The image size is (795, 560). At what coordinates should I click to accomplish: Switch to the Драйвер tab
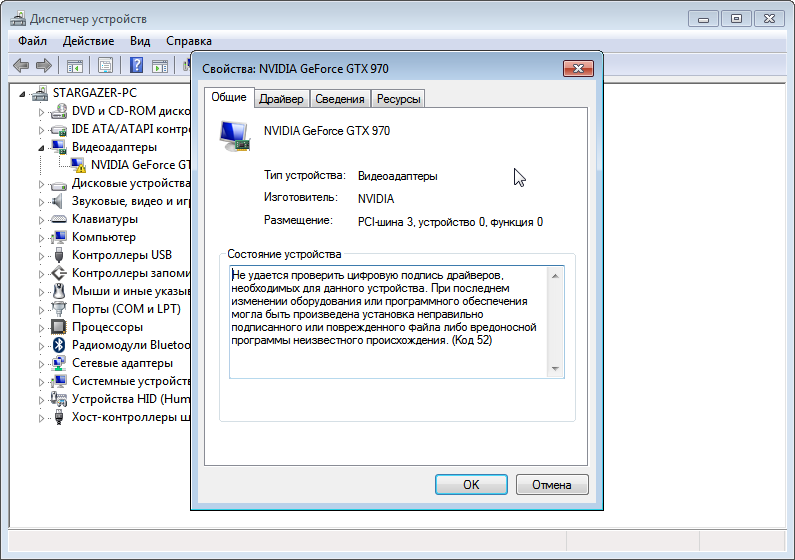tap(281, 99)
